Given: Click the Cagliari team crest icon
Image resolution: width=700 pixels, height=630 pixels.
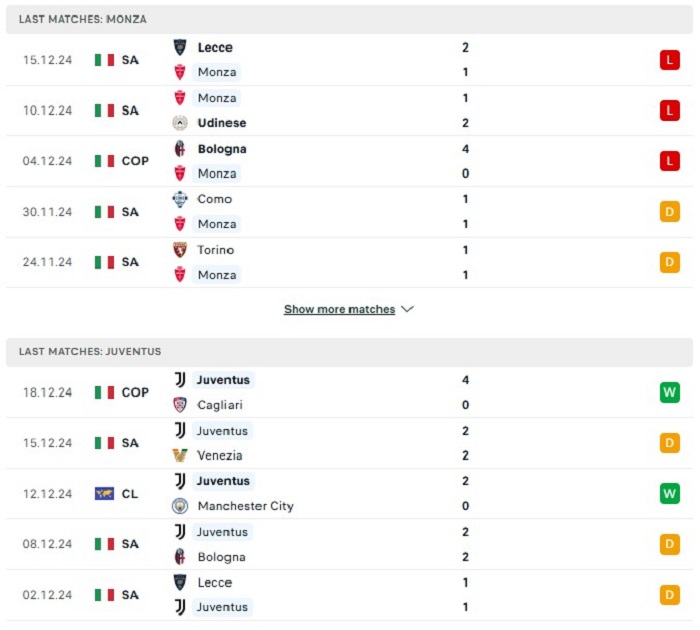Looking at the screenshot, I should pos(180,405).
